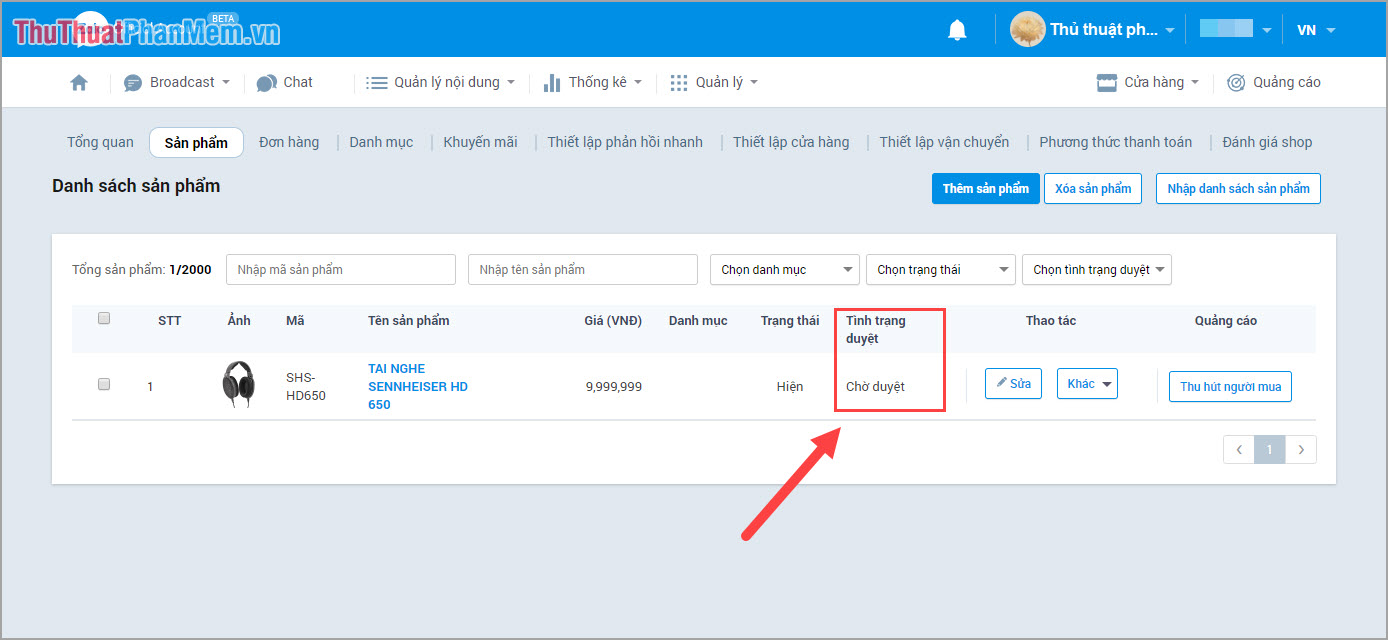Click the headphone product thumbnail image
The width and height of the screenshot is (1388, 640).
(x=239, y=383)
